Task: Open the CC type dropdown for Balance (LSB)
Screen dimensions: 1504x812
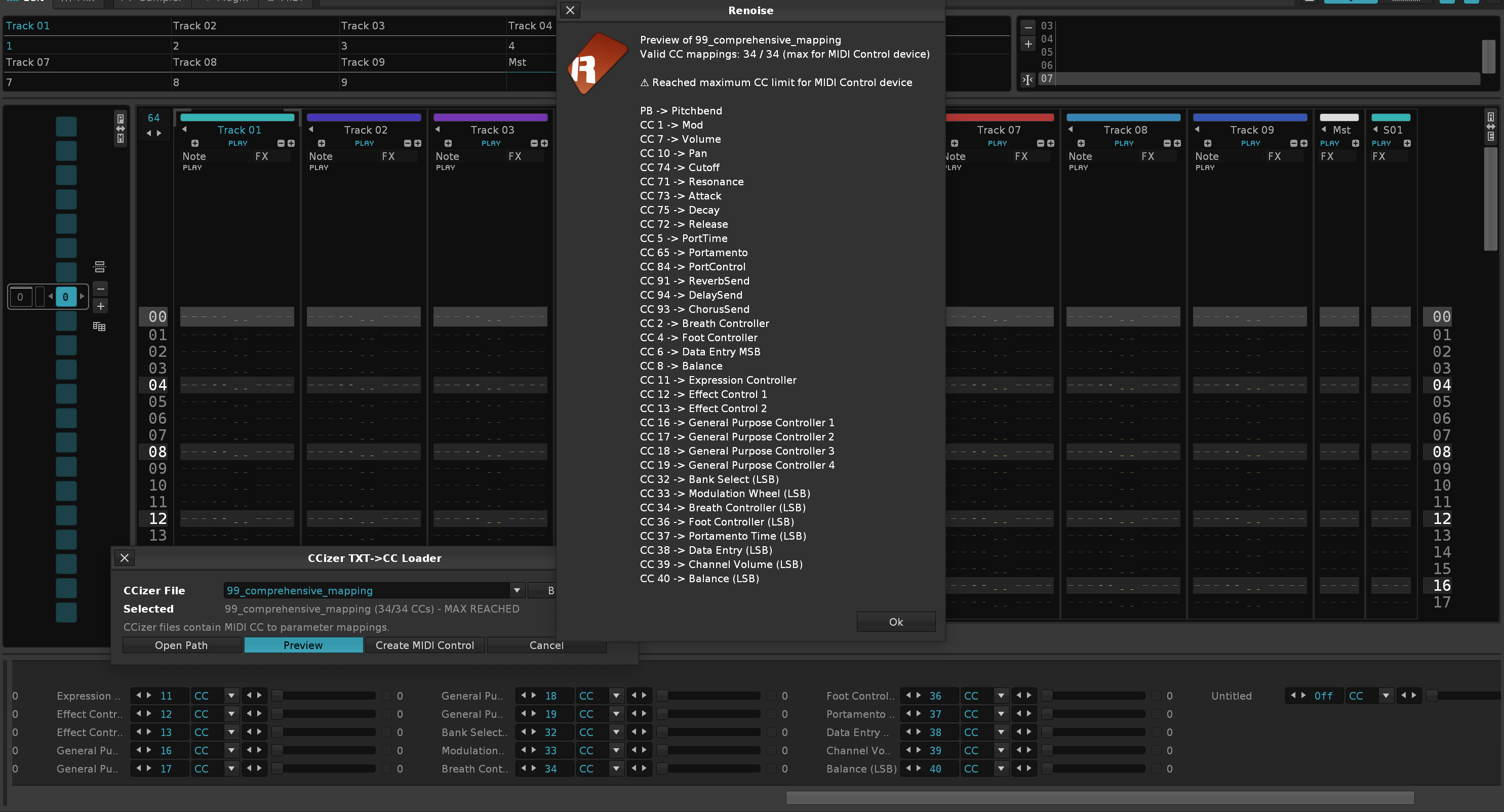Action: [1001, 768]
